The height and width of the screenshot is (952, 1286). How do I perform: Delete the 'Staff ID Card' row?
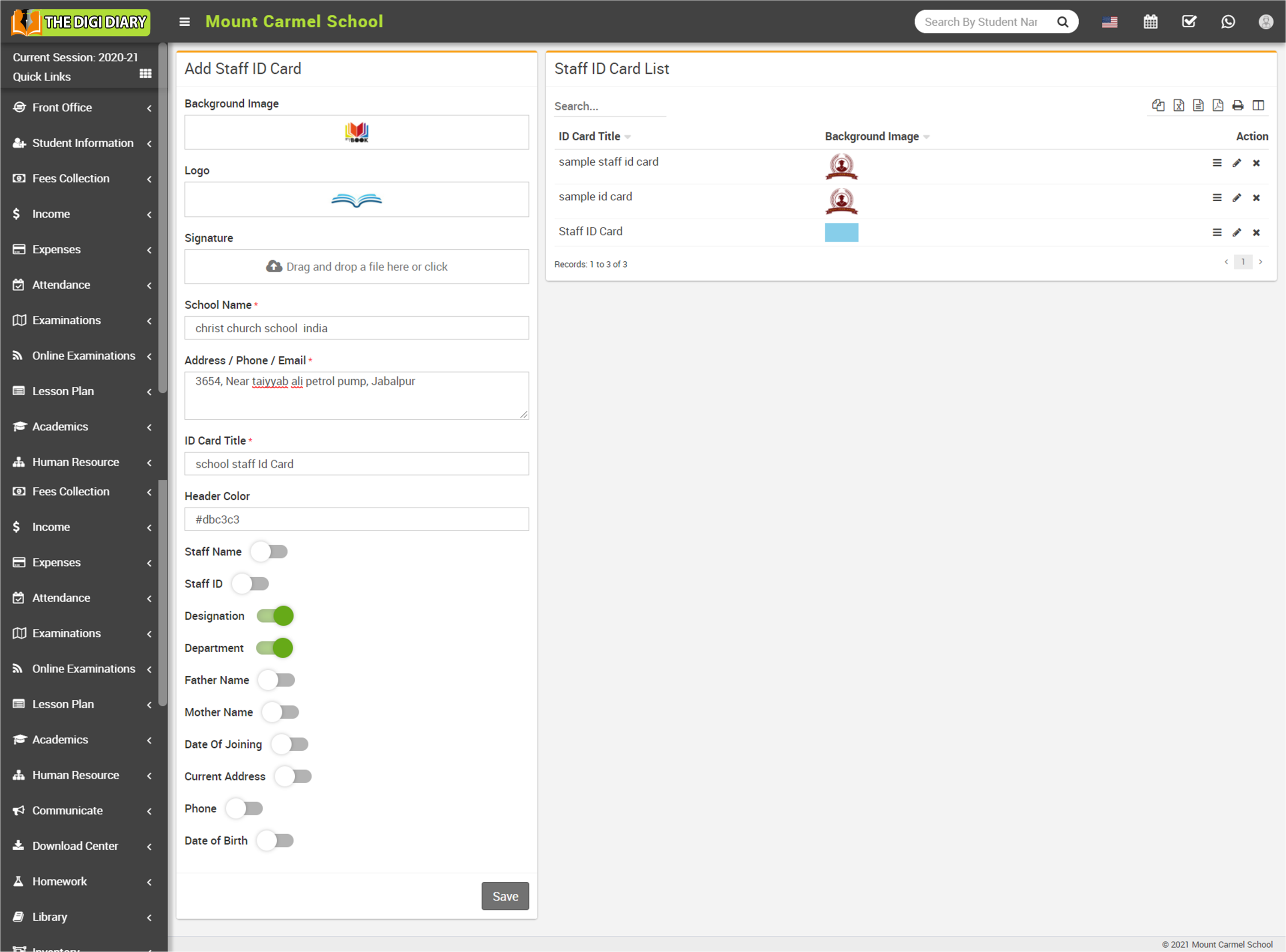pos(1256,233)
